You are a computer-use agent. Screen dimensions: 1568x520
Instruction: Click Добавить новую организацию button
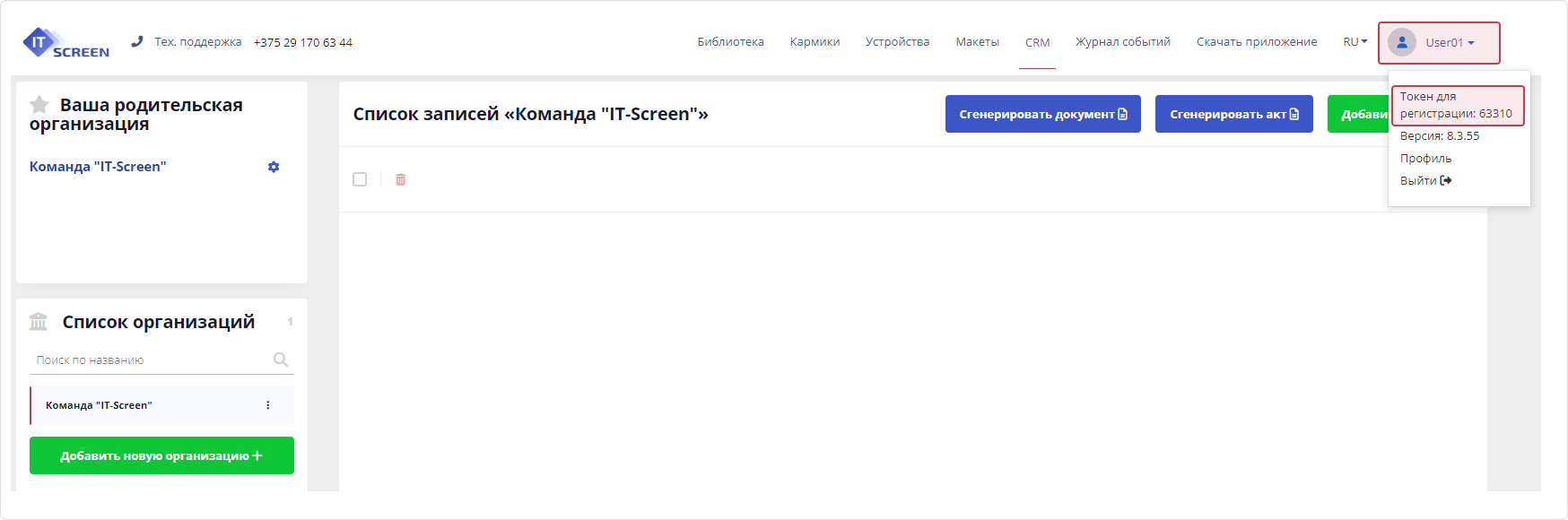(x=161, y=455)
